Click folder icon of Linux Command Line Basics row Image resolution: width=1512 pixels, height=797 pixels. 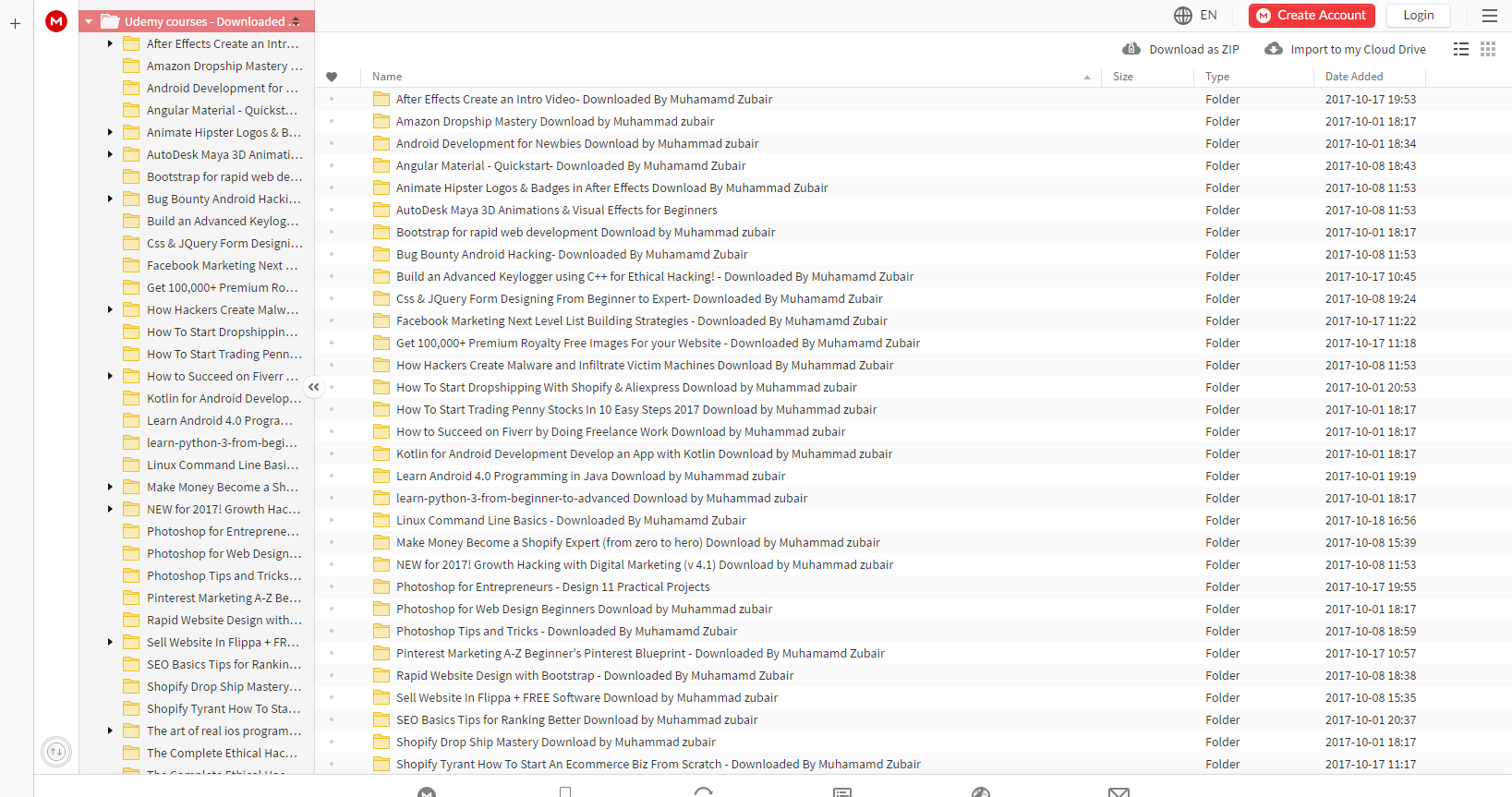click(381, 520)
